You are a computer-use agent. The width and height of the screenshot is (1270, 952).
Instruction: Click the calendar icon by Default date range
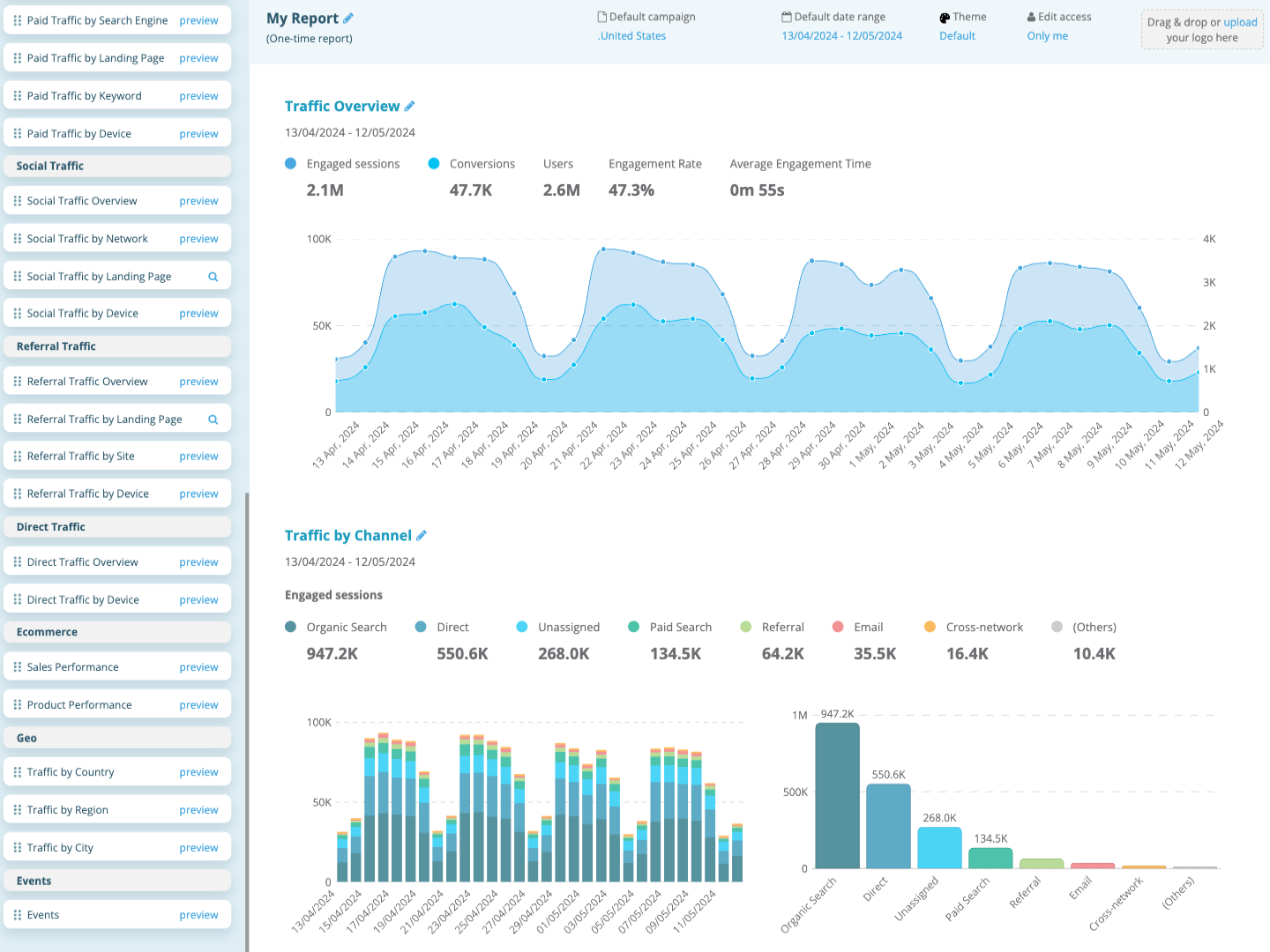(x=787, y=17)
